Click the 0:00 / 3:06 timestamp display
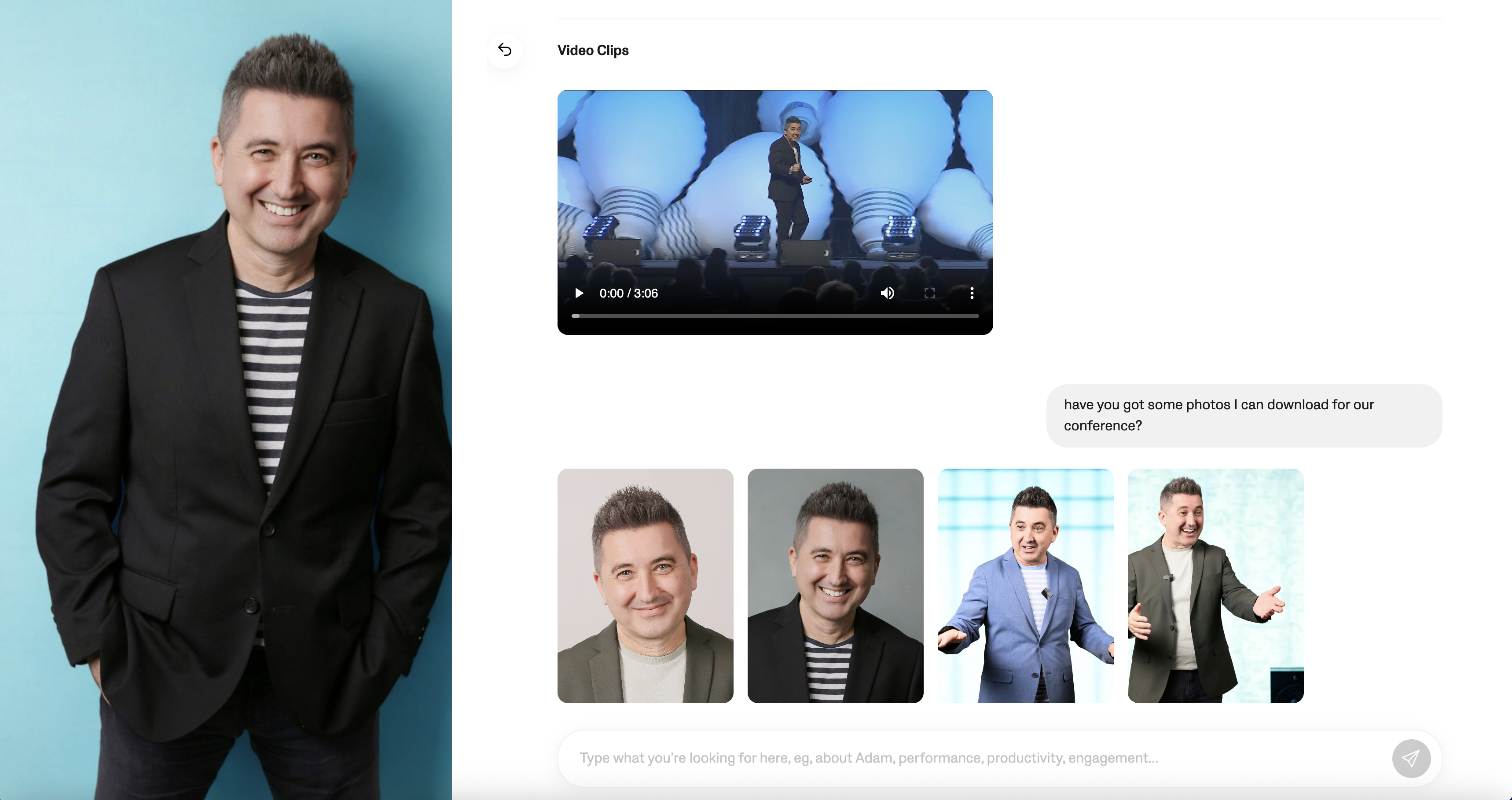 [629, 293]
